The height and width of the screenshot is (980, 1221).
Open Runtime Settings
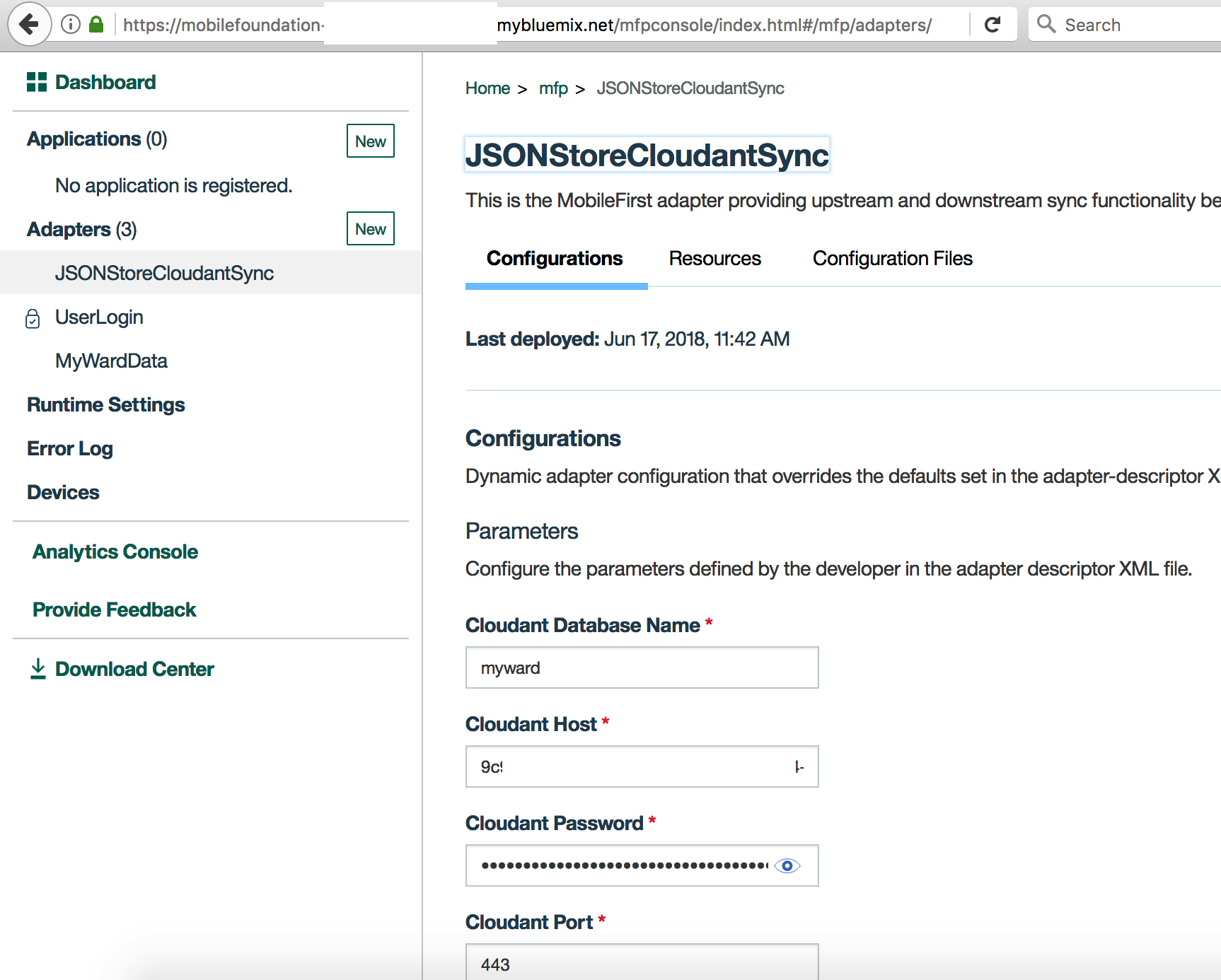pos(106,404)
